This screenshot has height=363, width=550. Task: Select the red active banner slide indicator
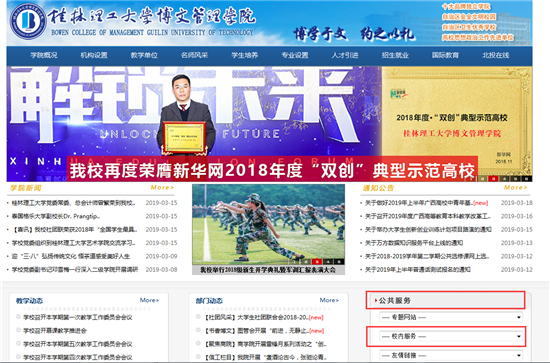click(x=493, y=179)
